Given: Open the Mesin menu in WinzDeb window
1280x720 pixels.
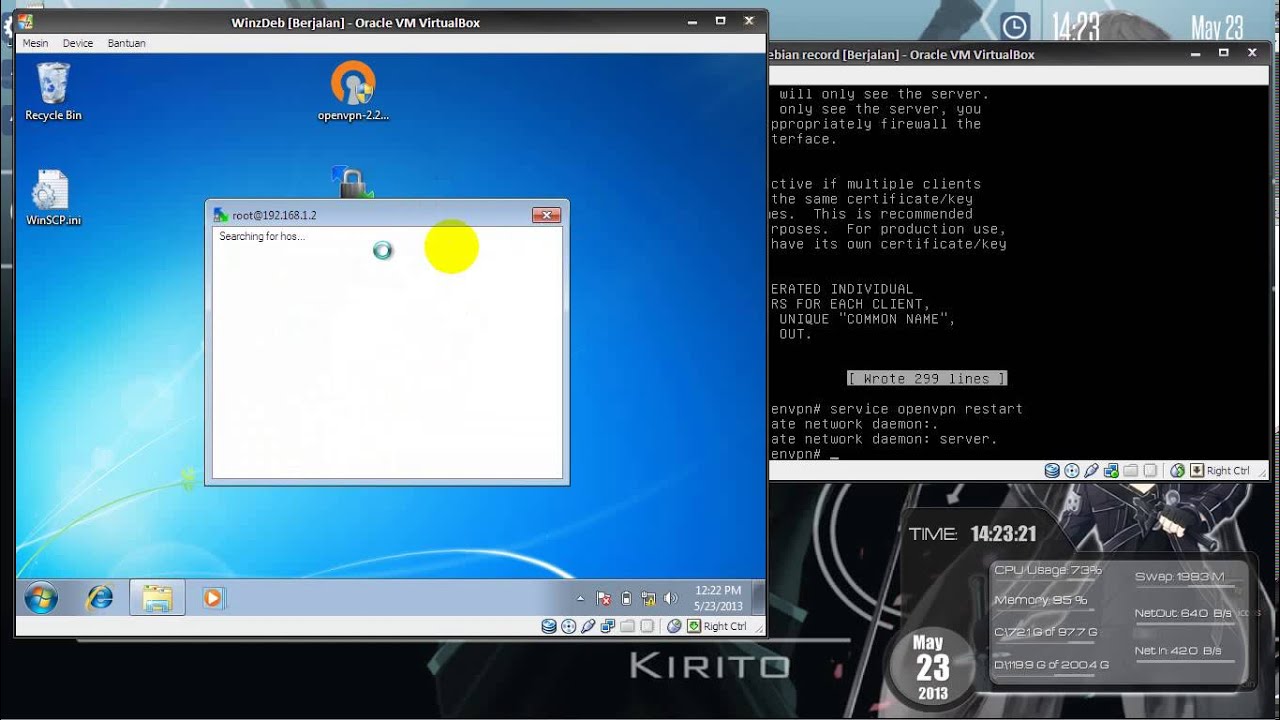Looking at the screenshot, I should (35, 43).
